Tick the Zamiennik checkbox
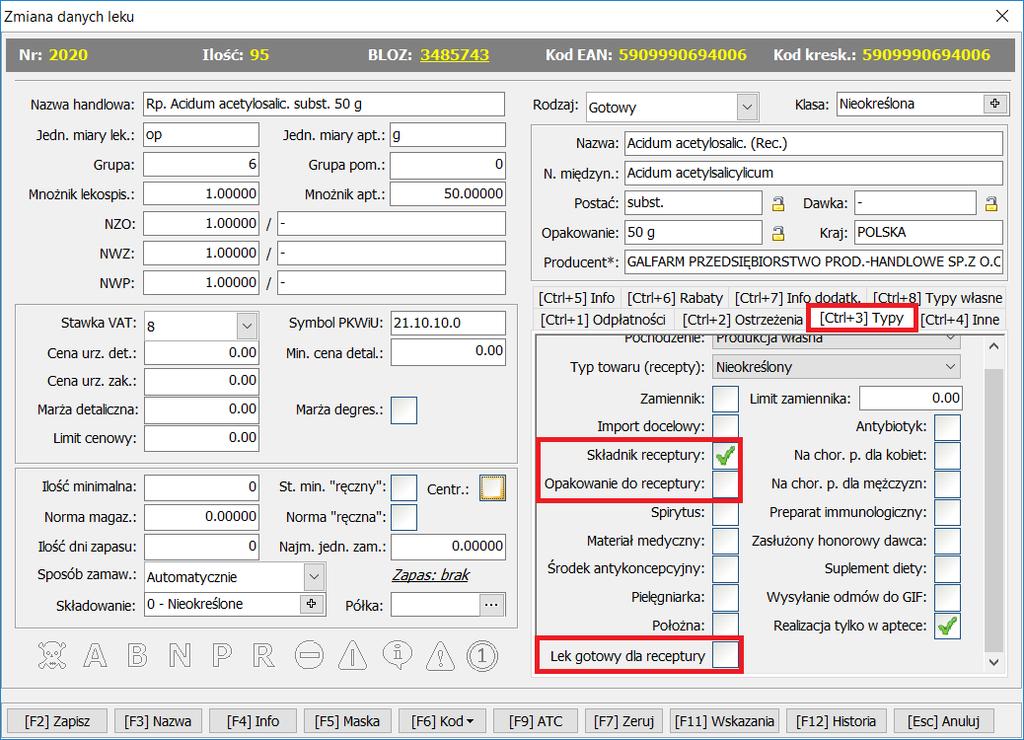This screenshot has height=740, width=1024. coord(725,398)
